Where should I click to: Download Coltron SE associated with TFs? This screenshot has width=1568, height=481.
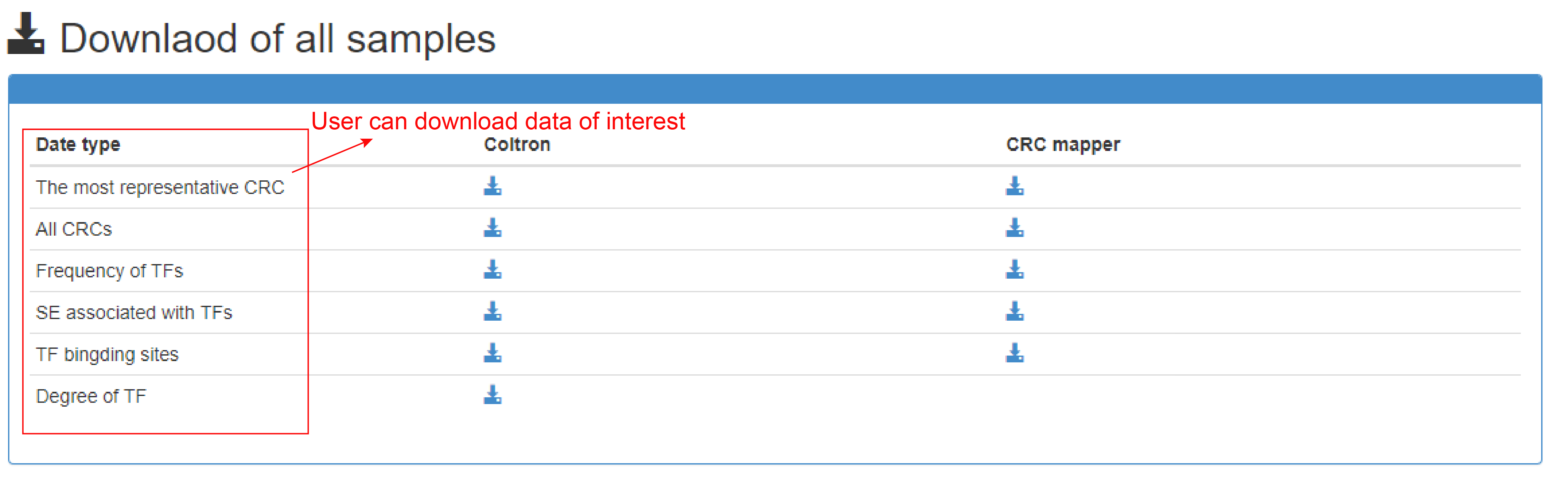(492, 311)
